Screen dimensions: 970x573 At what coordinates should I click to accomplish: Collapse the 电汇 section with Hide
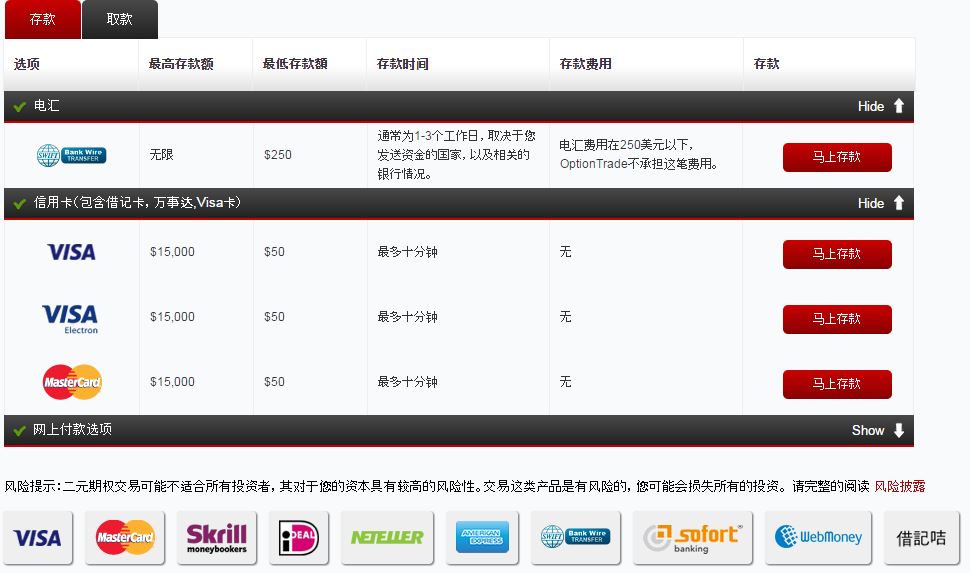[881, 106]
